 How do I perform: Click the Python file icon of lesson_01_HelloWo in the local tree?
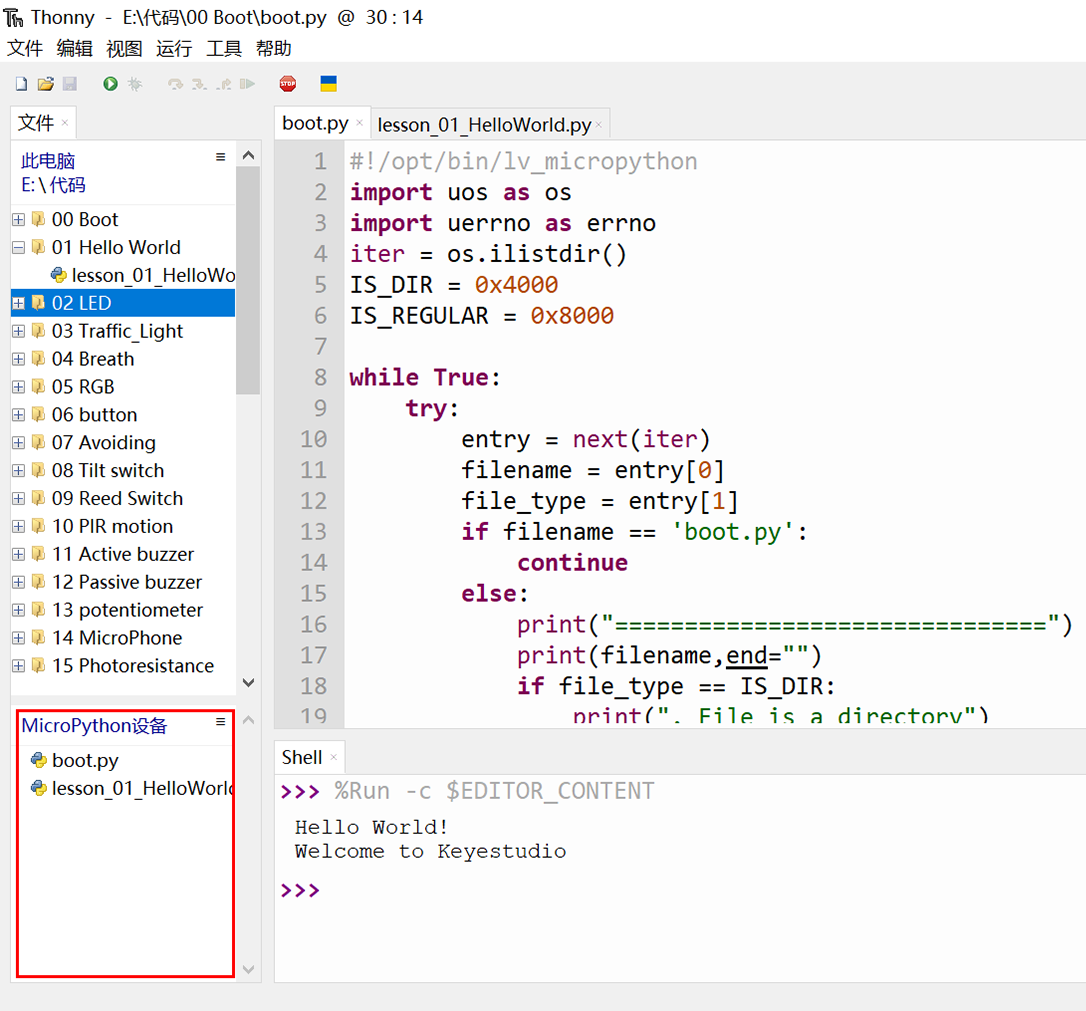point(59,275)
